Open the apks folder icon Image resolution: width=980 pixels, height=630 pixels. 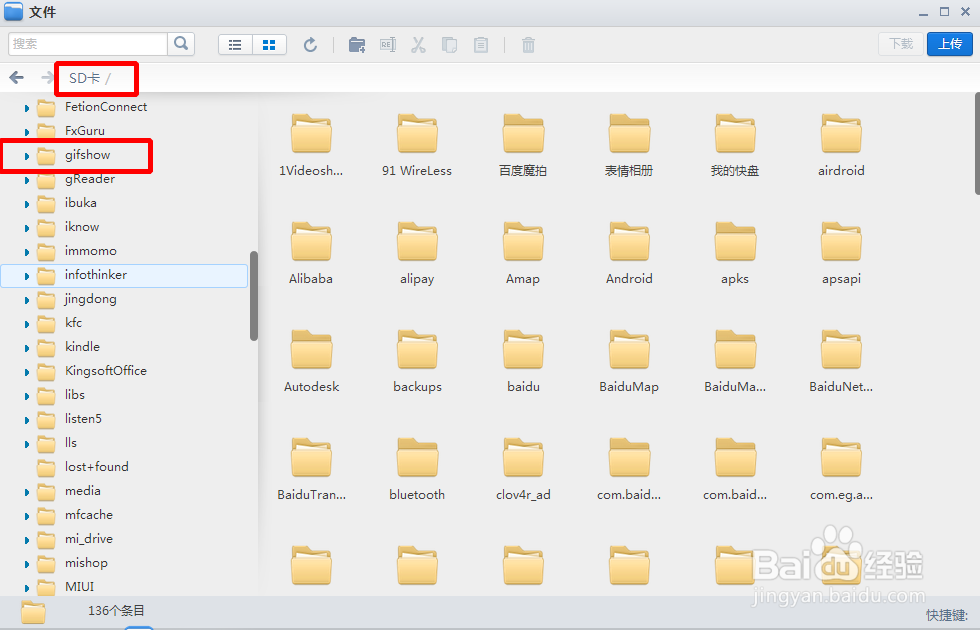click(x=735, y=241)
